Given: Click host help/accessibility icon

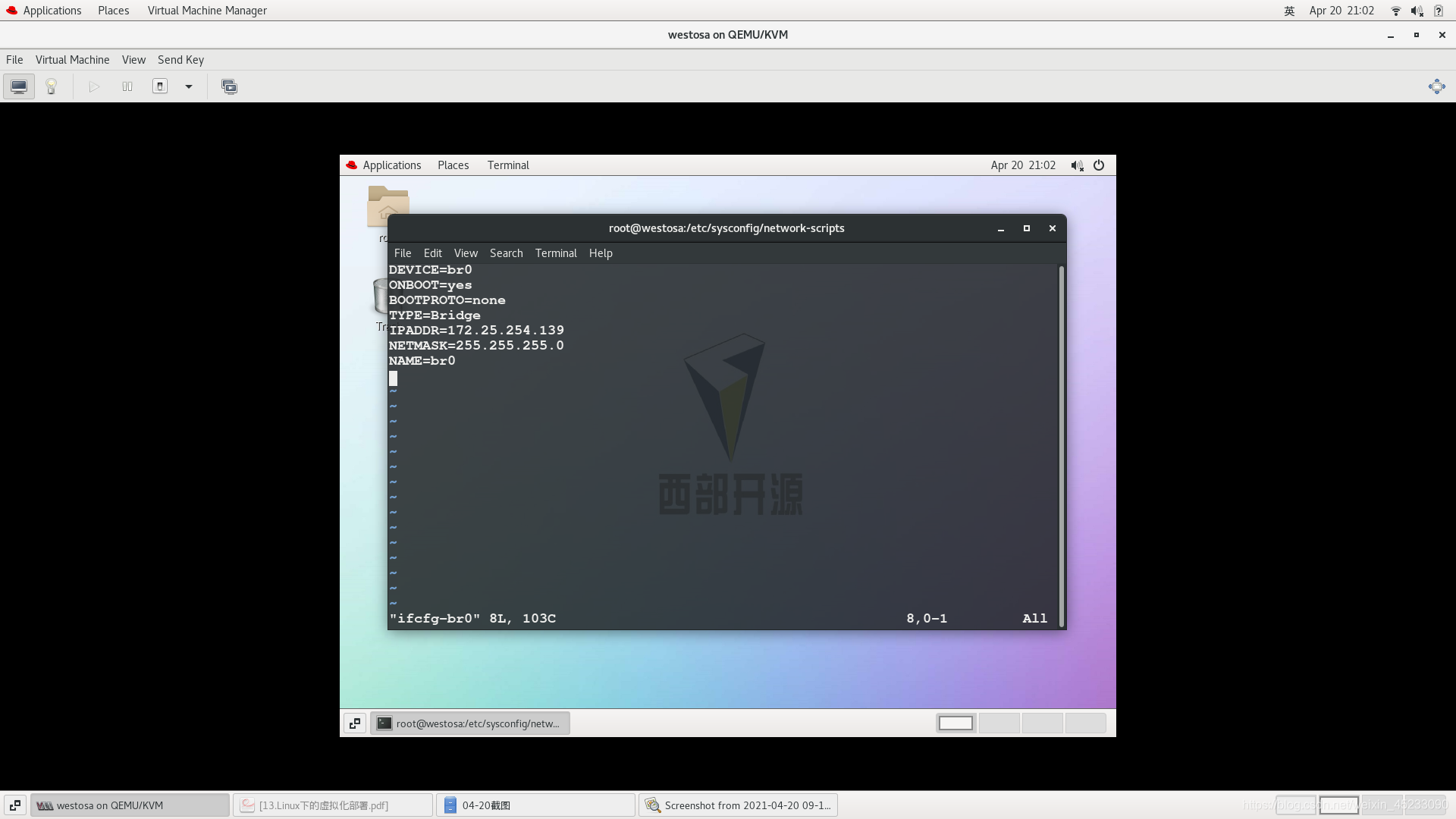Looking at the screenshot, I should click(1439, 11).
